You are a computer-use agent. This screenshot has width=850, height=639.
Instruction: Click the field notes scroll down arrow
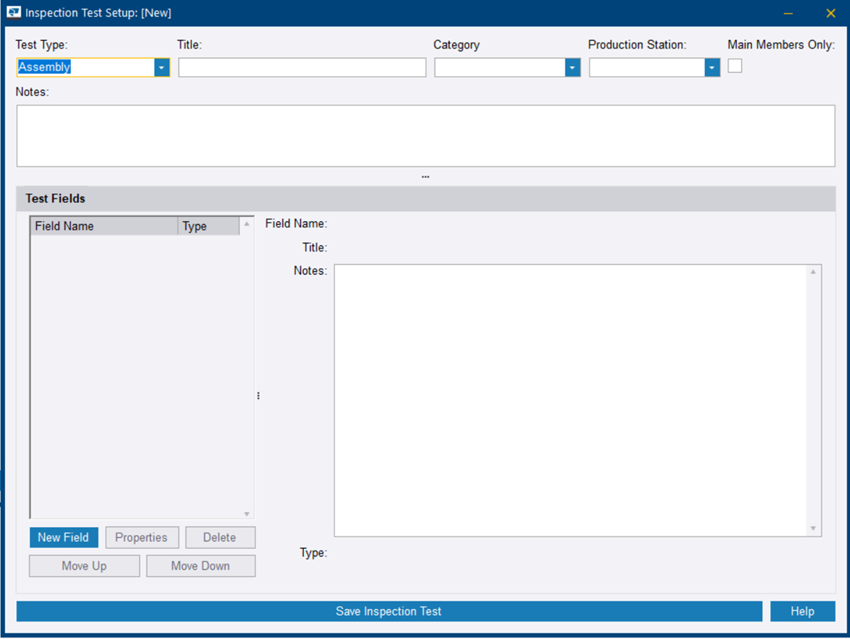click(813, 528)
